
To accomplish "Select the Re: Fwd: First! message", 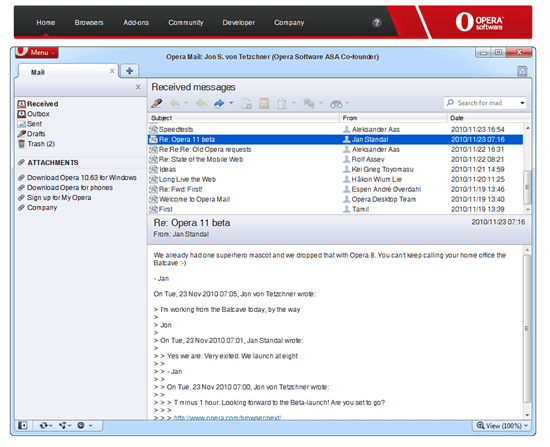I will tap(336, 189).
